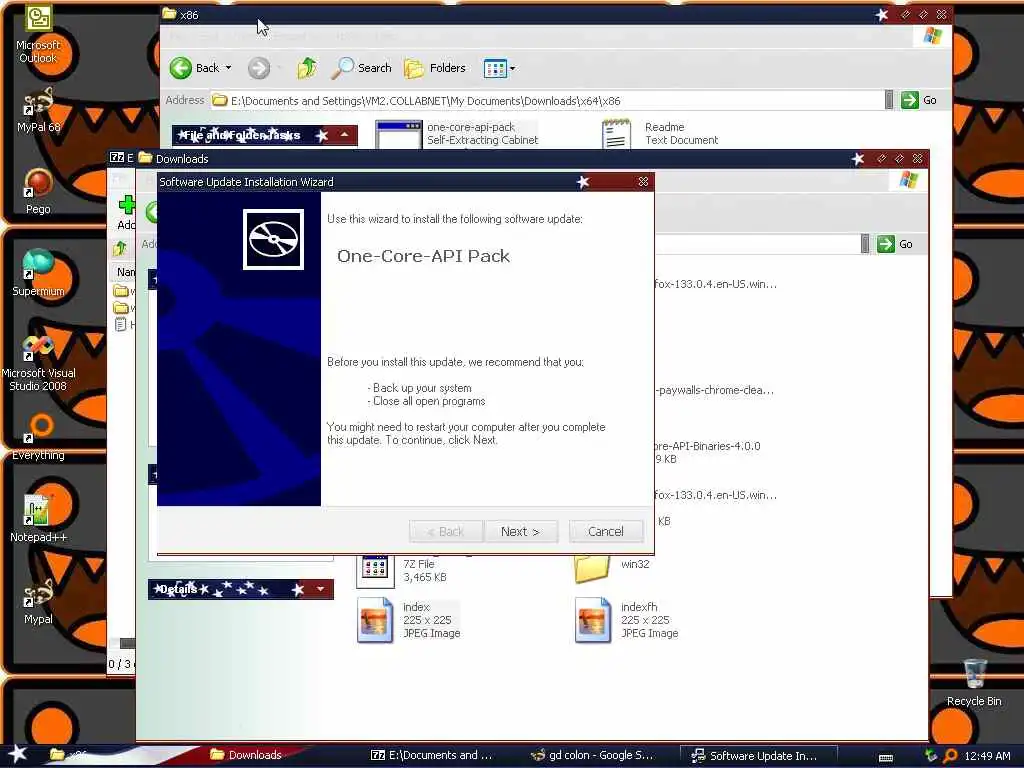Viewport: 1024px width, 768px height.
Task: Switch to gd colon Google taskbar item
Action: pos(593,755)
